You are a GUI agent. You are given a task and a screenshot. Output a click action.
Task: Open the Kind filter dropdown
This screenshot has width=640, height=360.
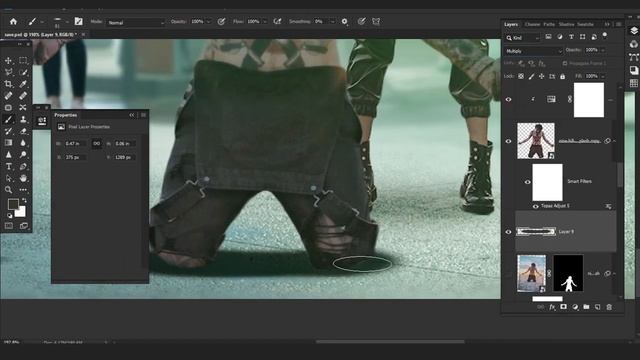pyautogui.click(x=523, y=38)
